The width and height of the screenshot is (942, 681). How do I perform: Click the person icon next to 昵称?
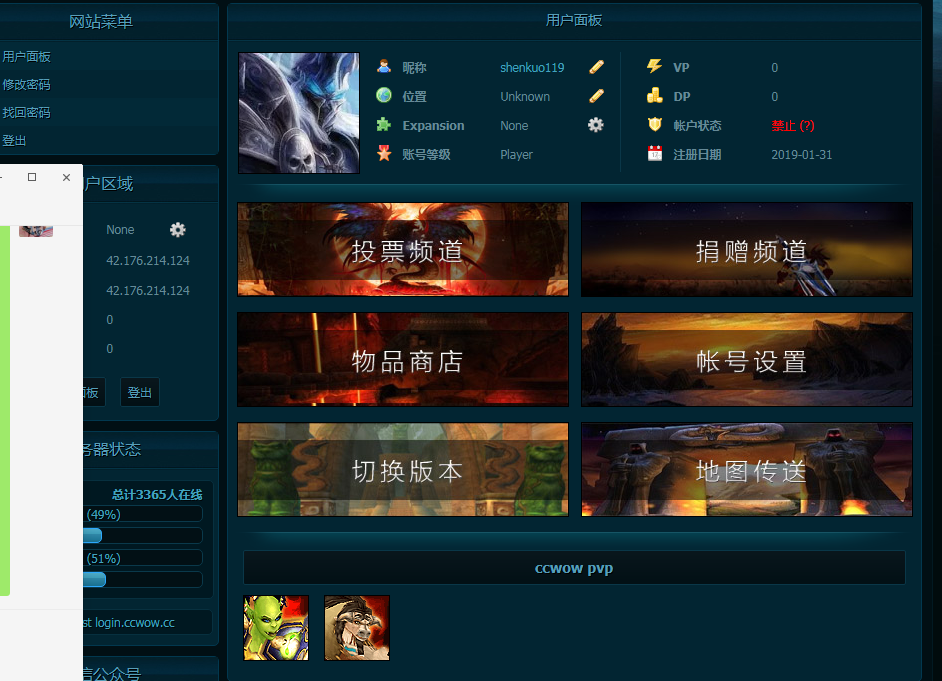click(x=383, y=67)
